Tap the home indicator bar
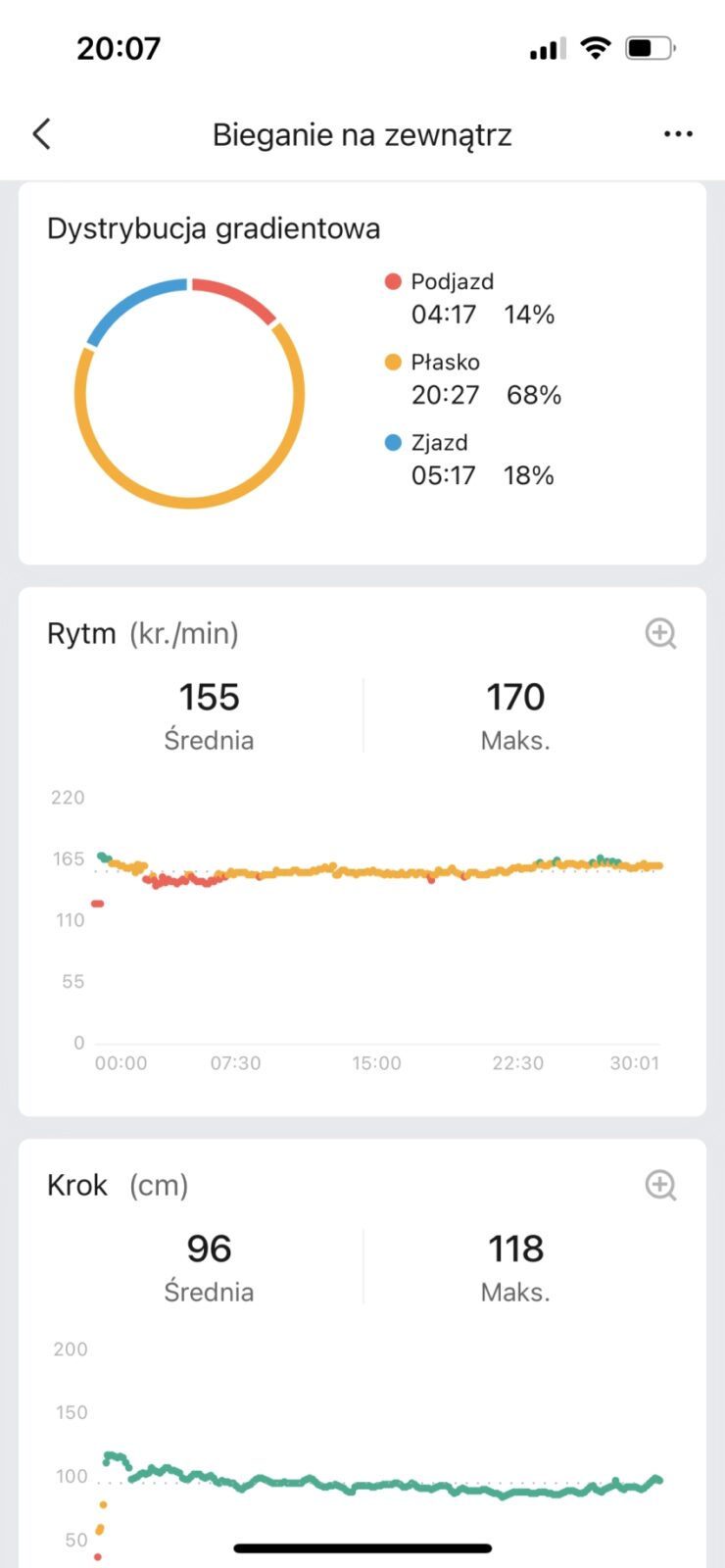This screenshot has height=1568, width=725. pos(362,1548)
